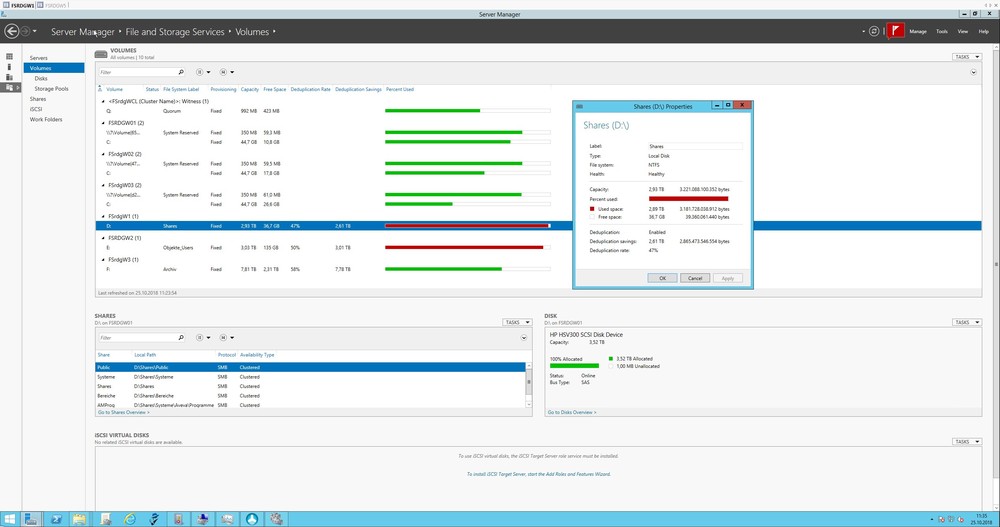Click the back navigation arrow
This screenshot has height=527, width=1000.
coord(11,32)
